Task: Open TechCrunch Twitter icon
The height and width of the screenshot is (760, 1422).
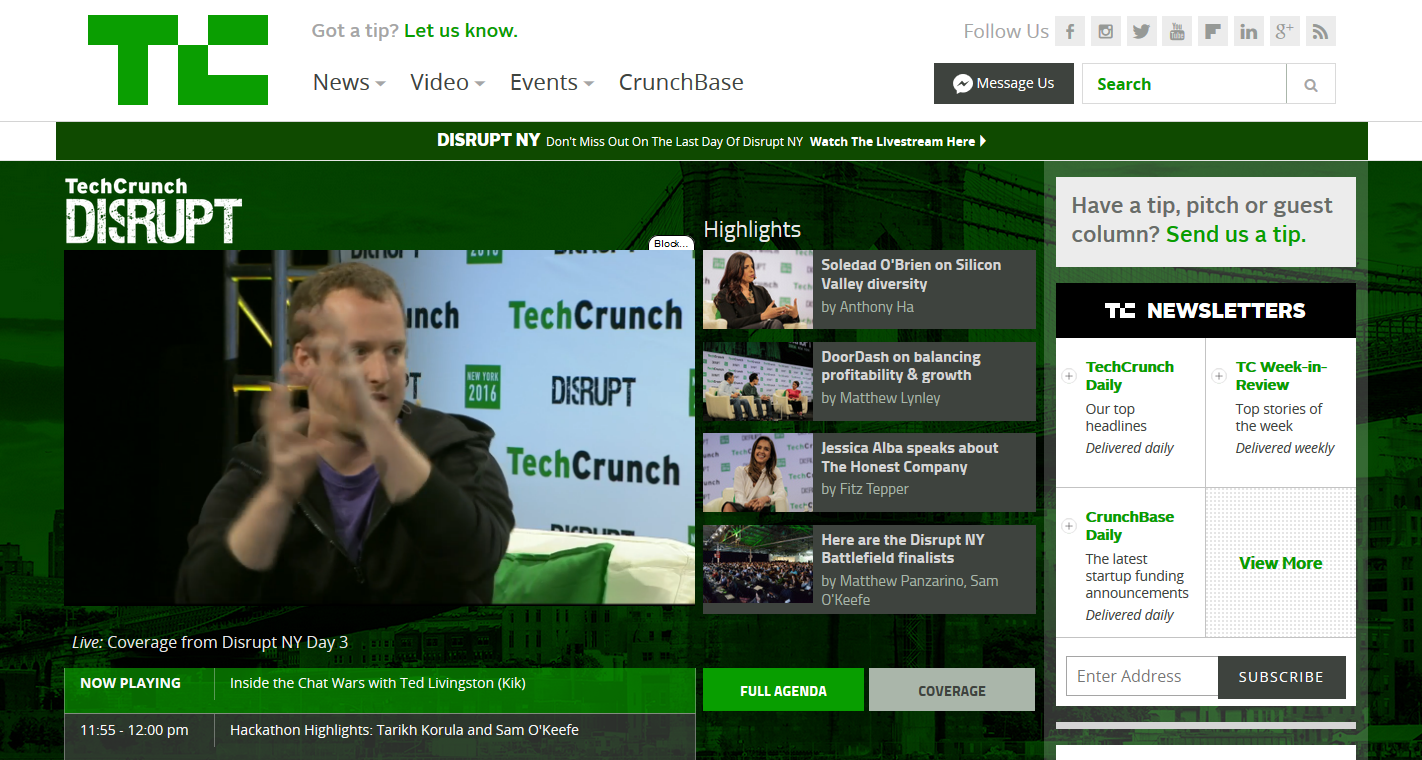Action: [x=1142, y=31]
